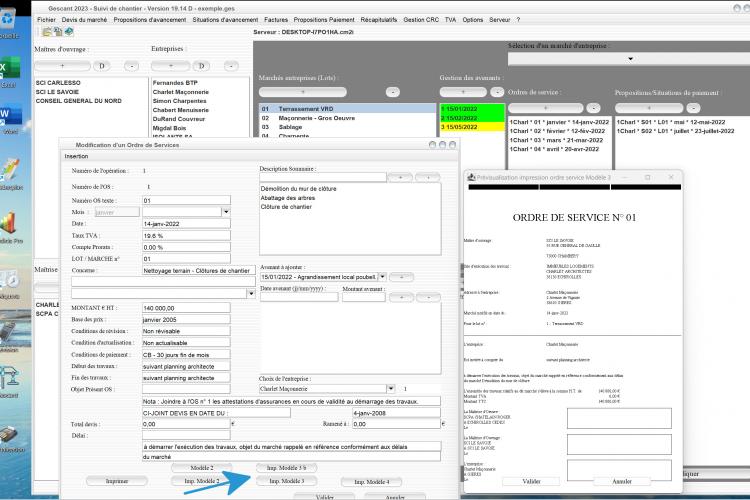Select lot 02 Maçonnerie - Gros Oeuvre
750x500 pixels.
[x=347, y=118]
